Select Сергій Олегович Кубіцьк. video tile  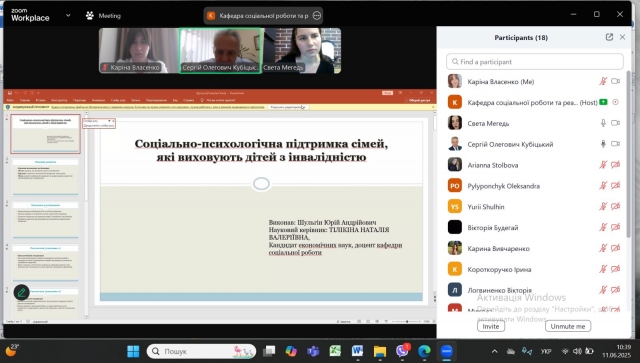coord(220,51)
